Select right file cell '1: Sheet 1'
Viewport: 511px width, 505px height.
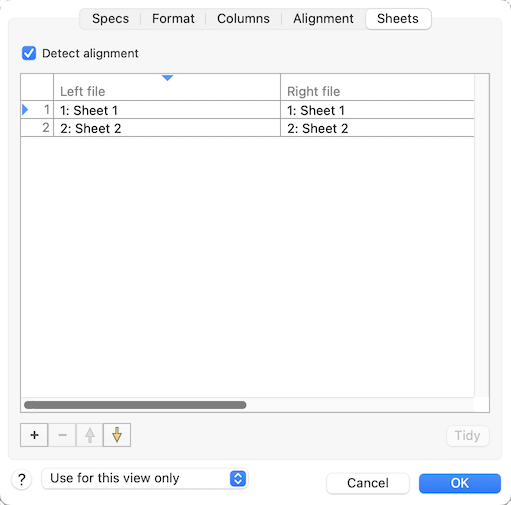(377, 110)
